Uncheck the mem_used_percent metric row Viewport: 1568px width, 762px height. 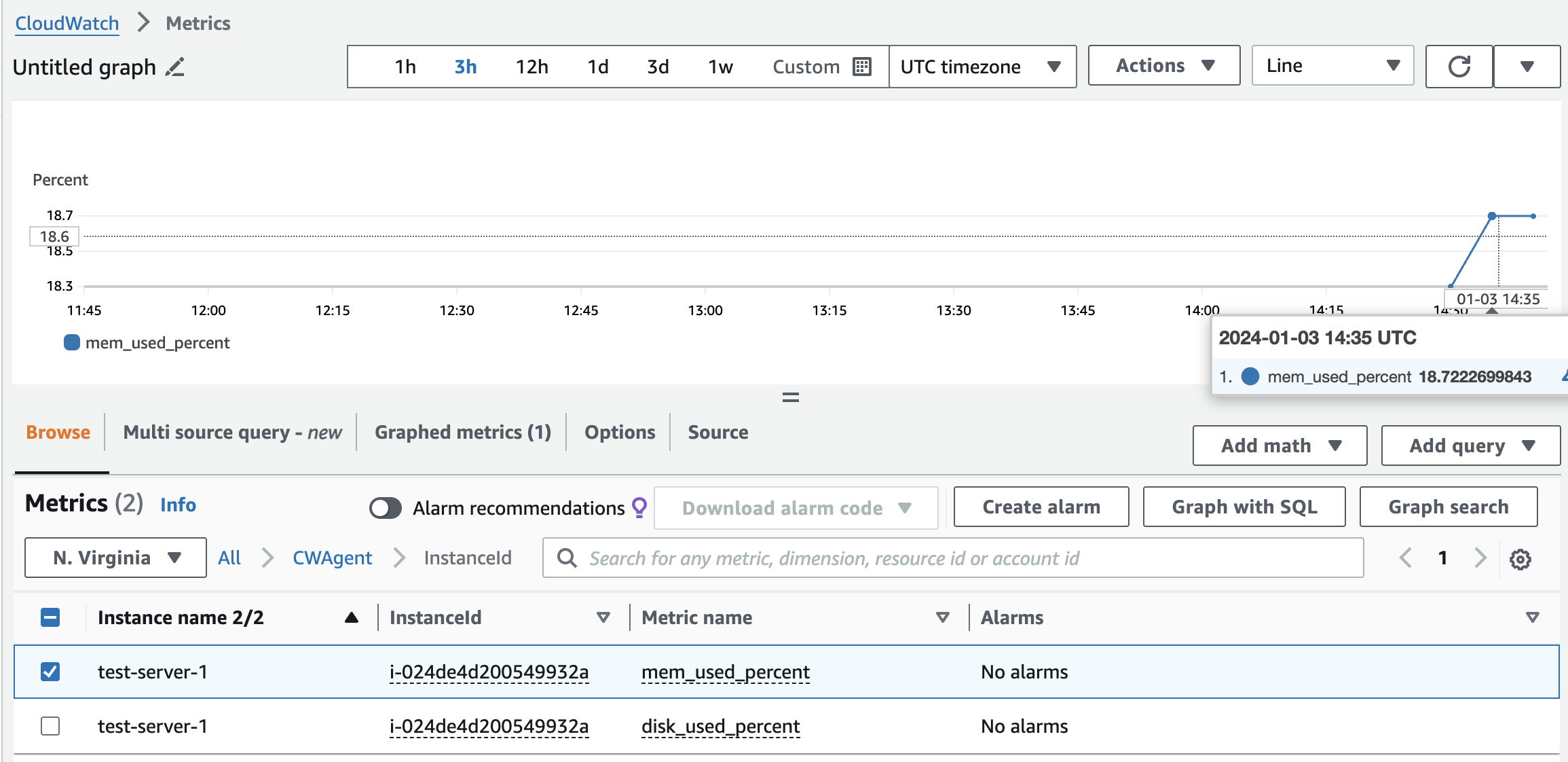[x=50, y=672]
